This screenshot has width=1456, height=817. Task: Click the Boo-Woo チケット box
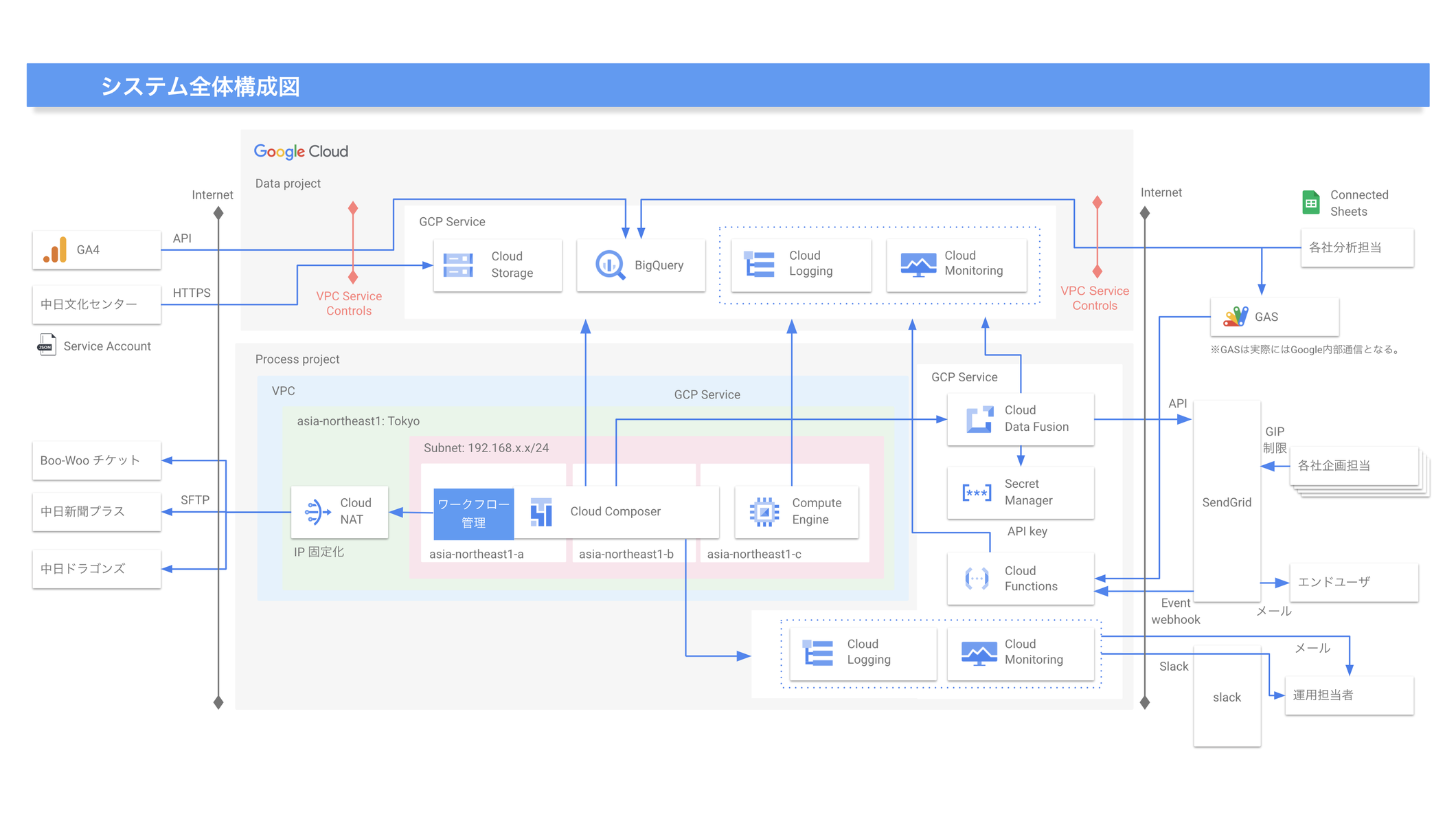click(x=97, y=460)
